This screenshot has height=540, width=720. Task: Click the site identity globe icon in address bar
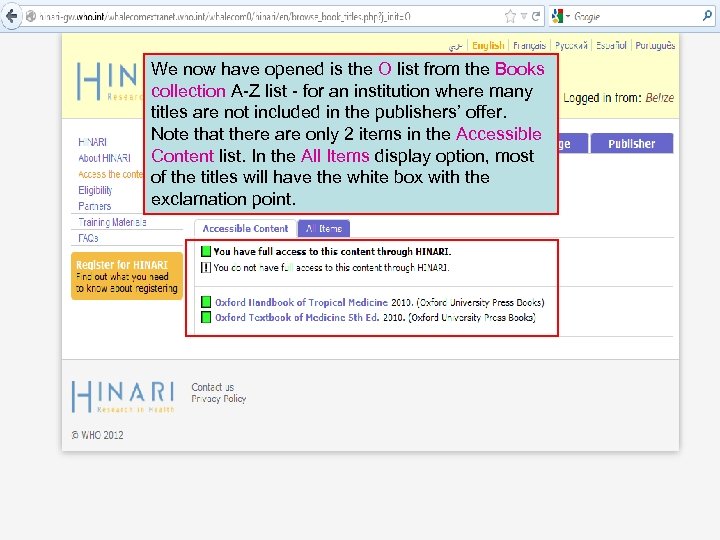[31, 17]
